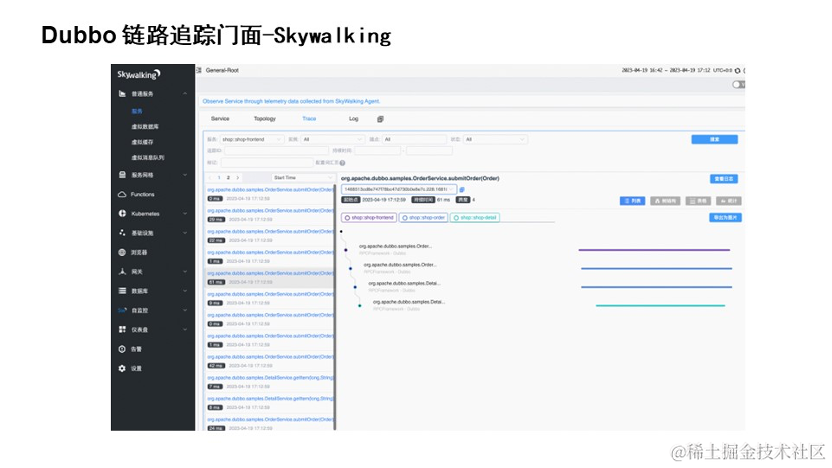Open the 61 ms submitOrder trace
This screenshot has height=468, width=832.
270,278
